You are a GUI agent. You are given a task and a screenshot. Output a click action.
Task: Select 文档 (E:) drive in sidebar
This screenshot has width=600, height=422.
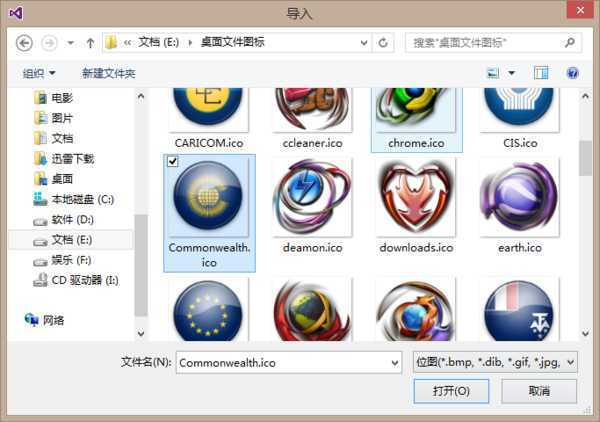70,240
